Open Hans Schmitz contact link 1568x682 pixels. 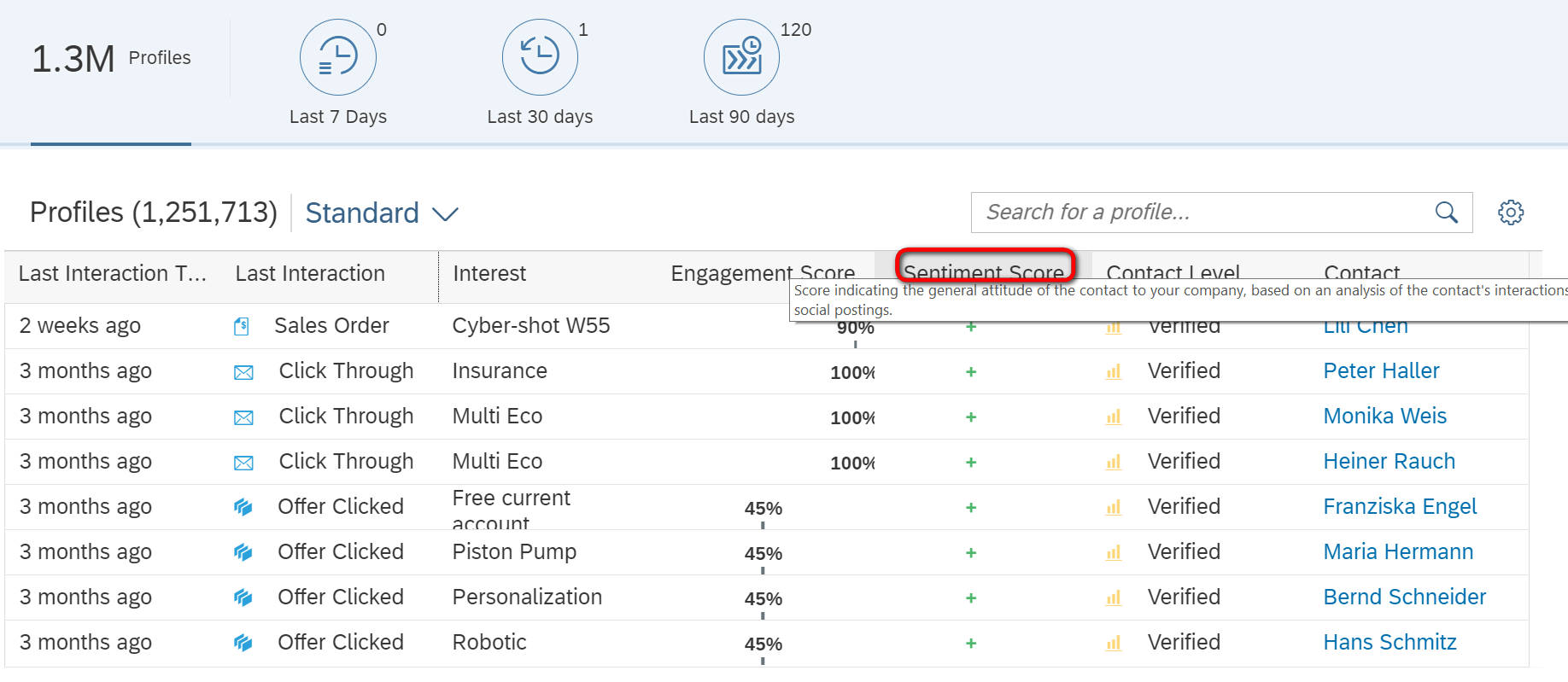click(1390, 643)
